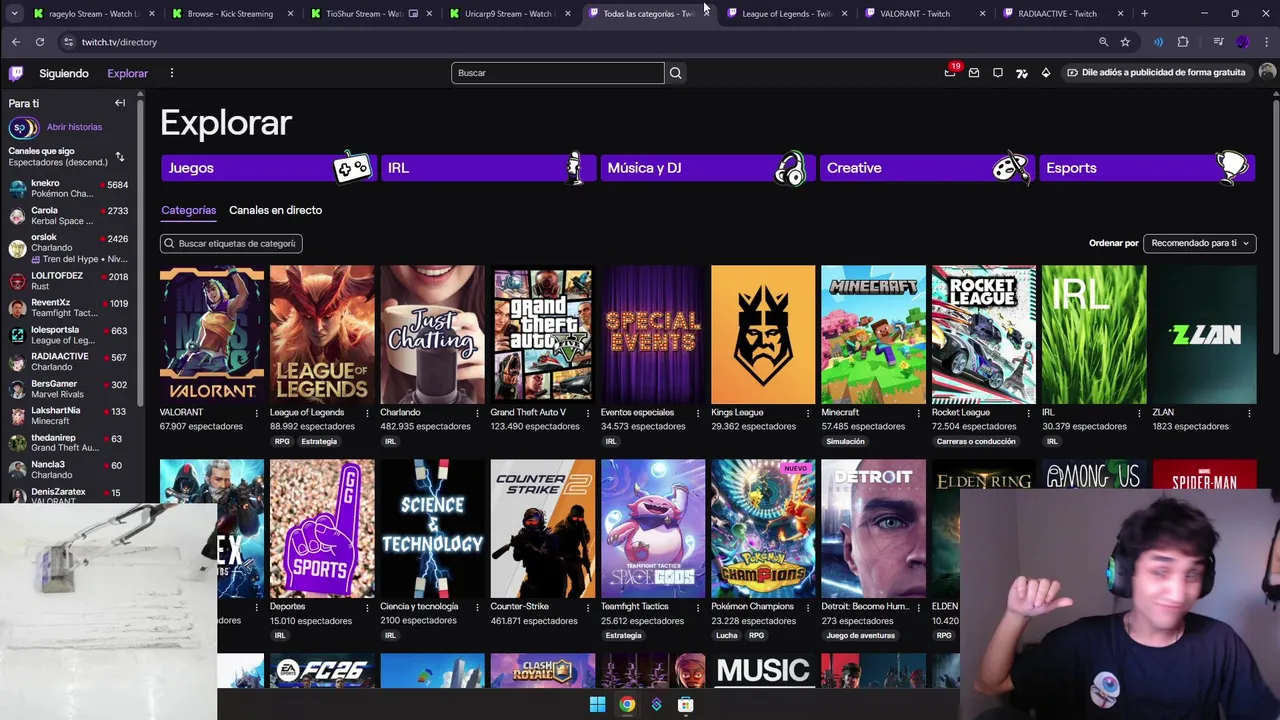Switch to the Canales en directo tab
1280x720 pixels.
275,210
